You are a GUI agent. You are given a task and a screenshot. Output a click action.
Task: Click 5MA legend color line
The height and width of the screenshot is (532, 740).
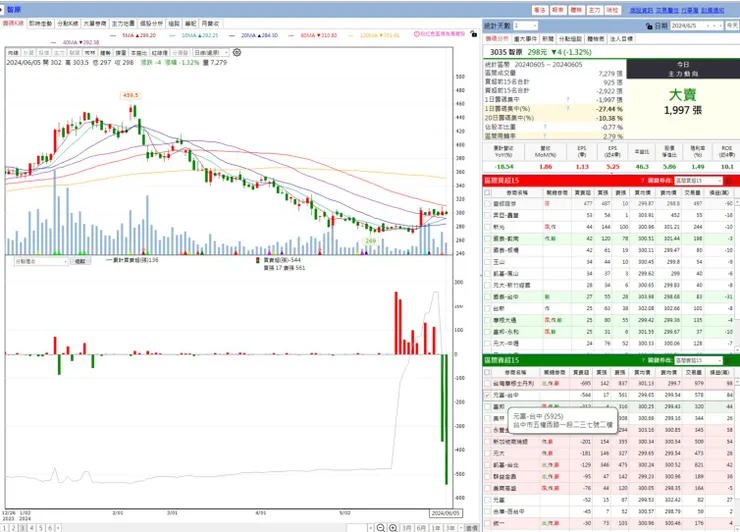113,35
